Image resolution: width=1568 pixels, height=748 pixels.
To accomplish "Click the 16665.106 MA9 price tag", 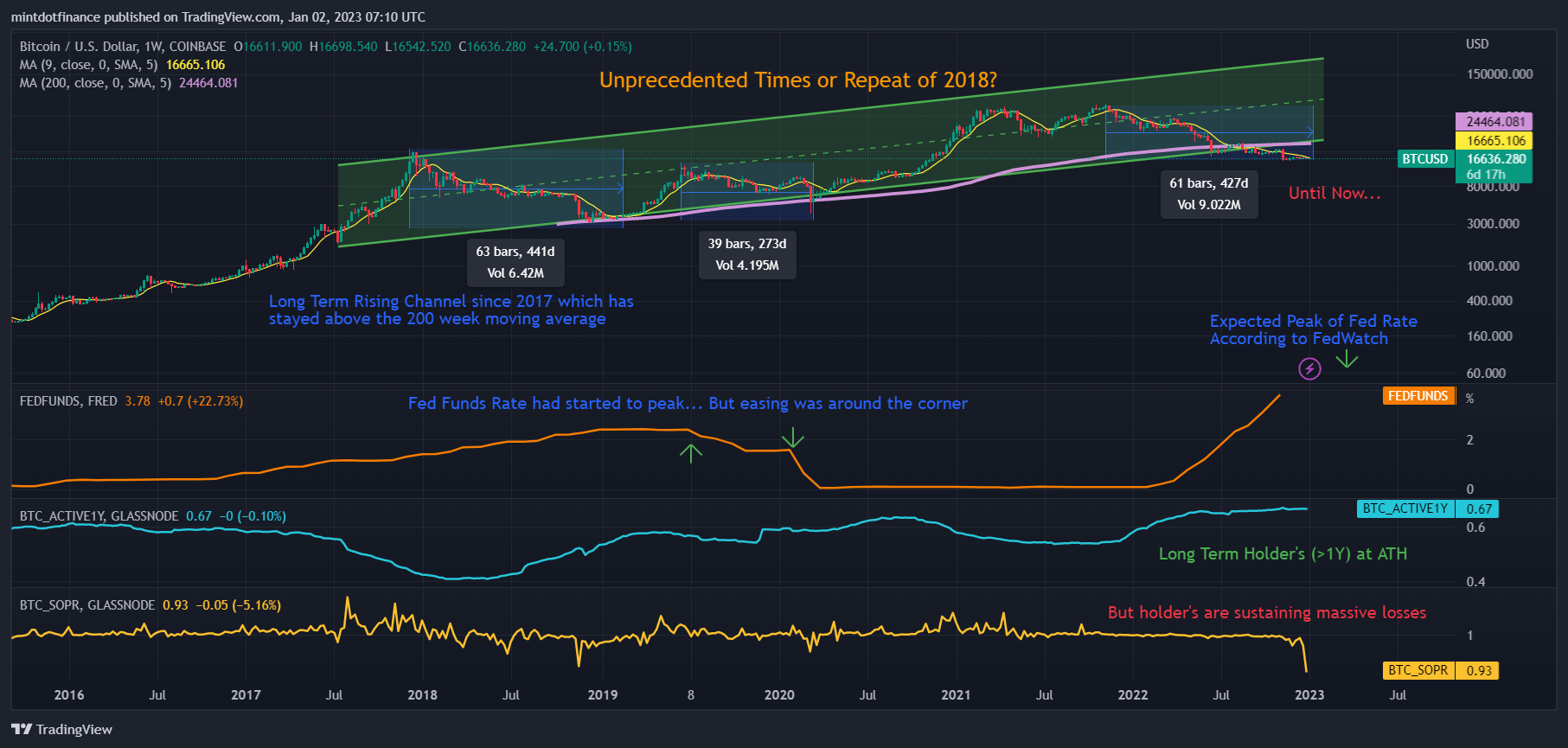I will click(1494, 140).
